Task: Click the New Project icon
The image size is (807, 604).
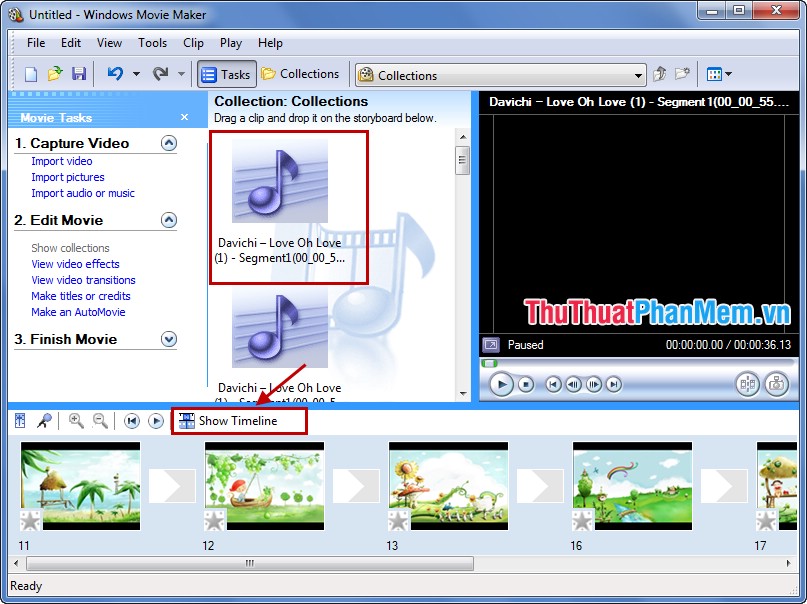Action: tap(31, 74)
